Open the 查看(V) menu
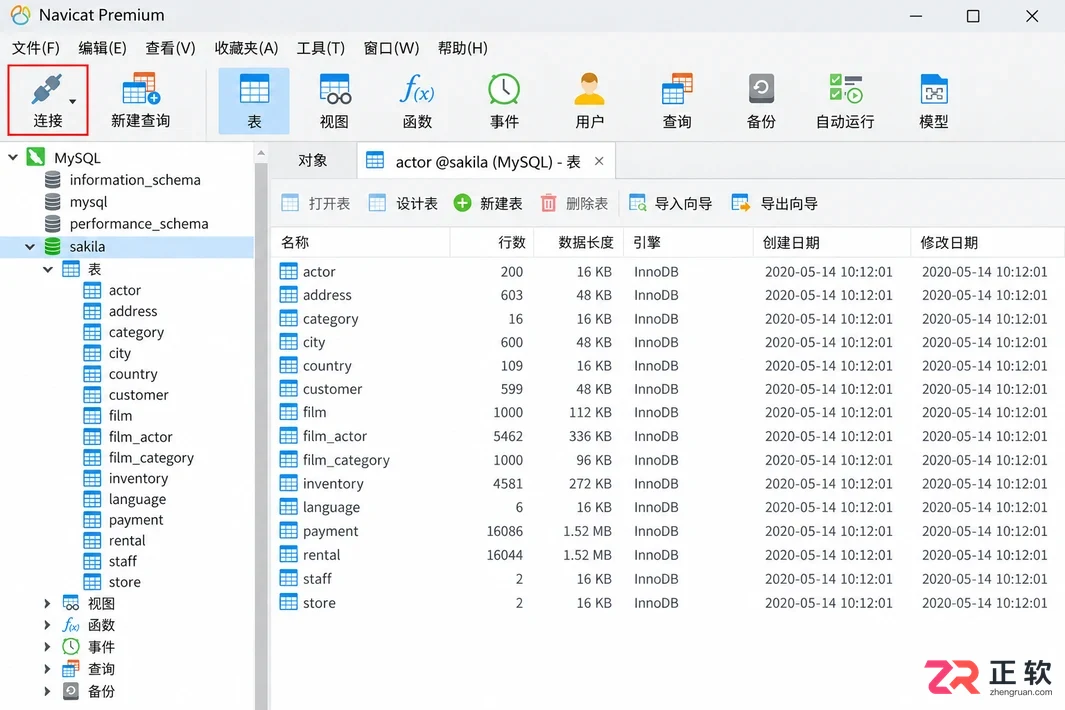The width and height of the screenshot is (1065, 710). tap(170, 48)
